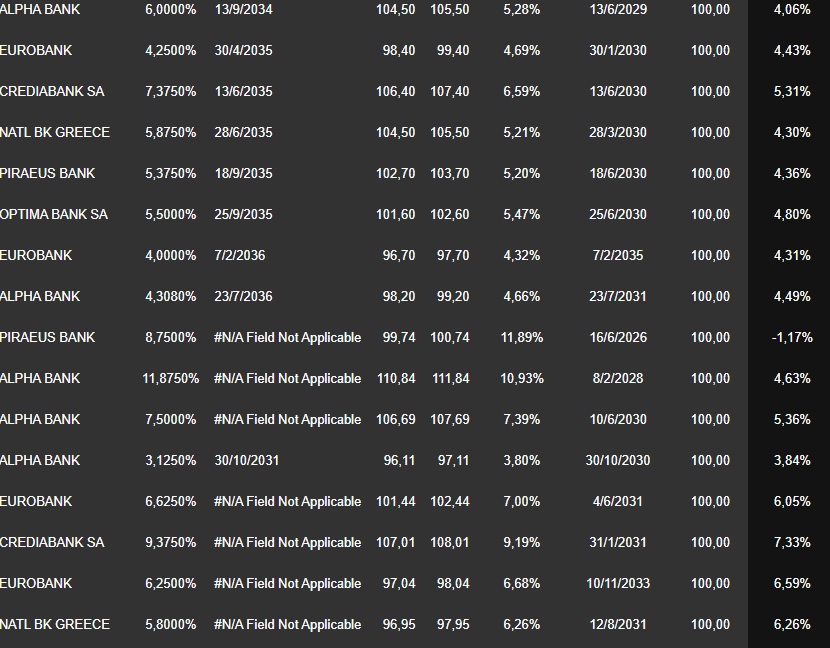Select the OPTIMA BANK SA issuer name
This screenshot has width=830, height=648.
coord(53,214)
